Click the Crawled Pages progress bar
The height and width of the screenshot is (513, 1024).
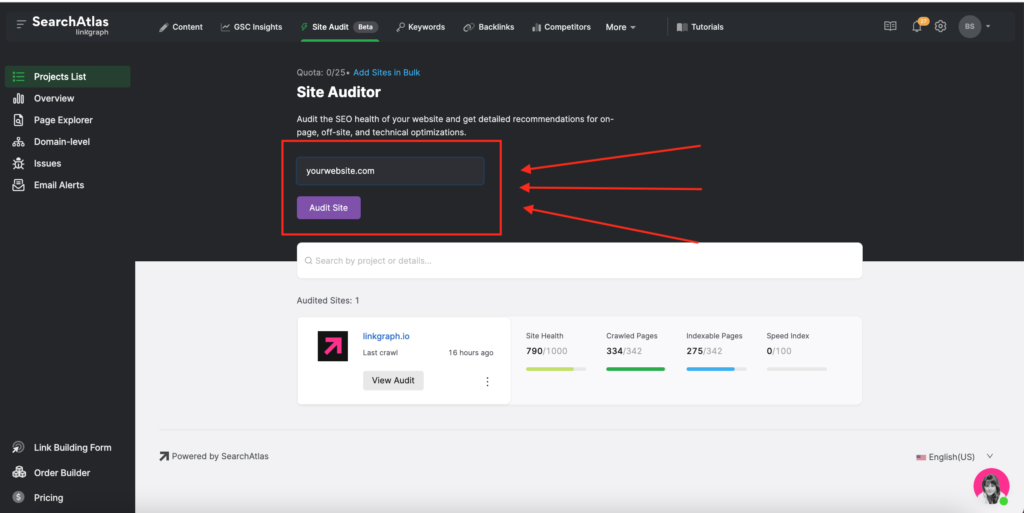(635, 369)
